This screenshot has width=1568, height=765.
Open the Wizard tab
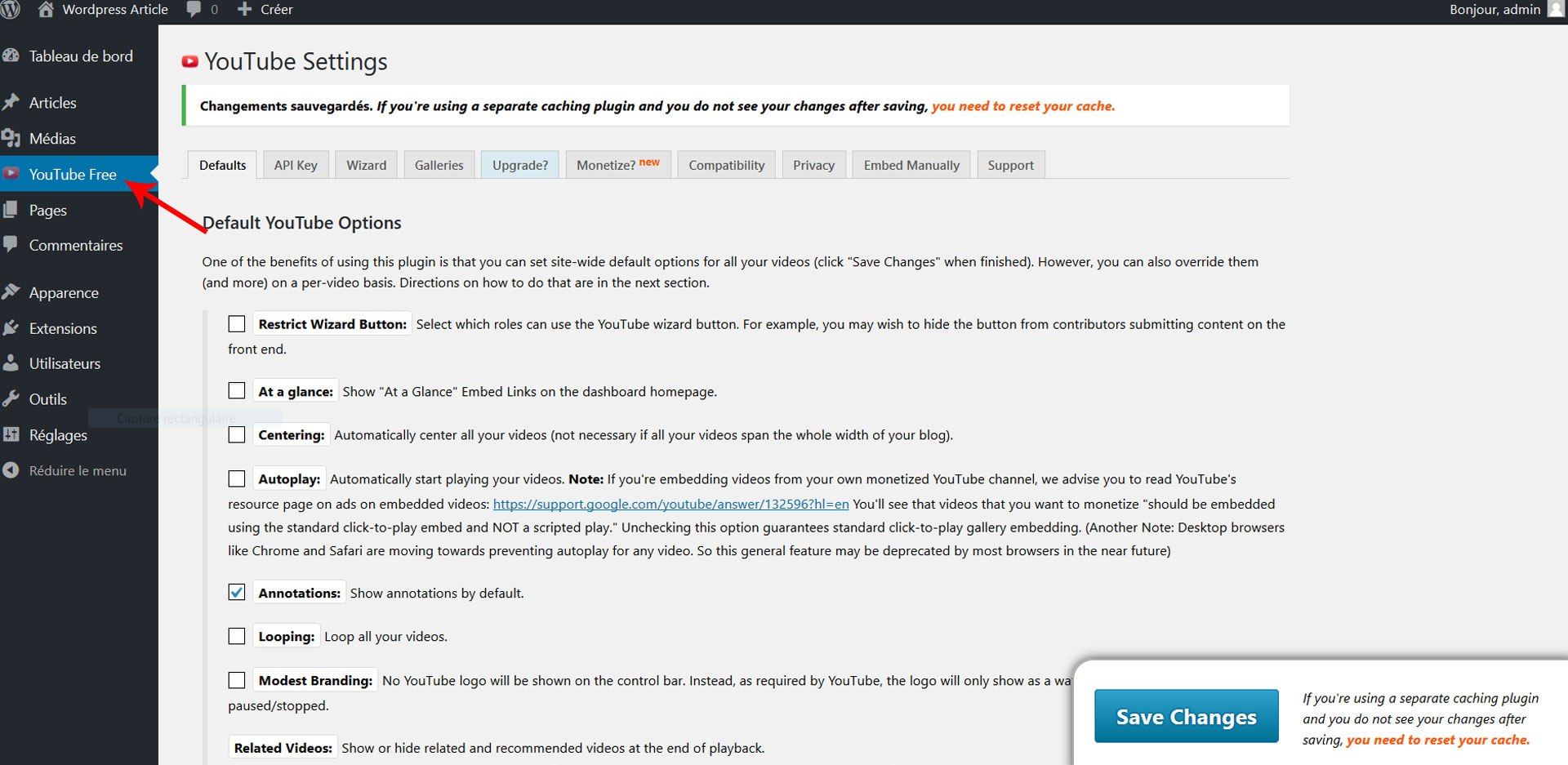(366, 165)
